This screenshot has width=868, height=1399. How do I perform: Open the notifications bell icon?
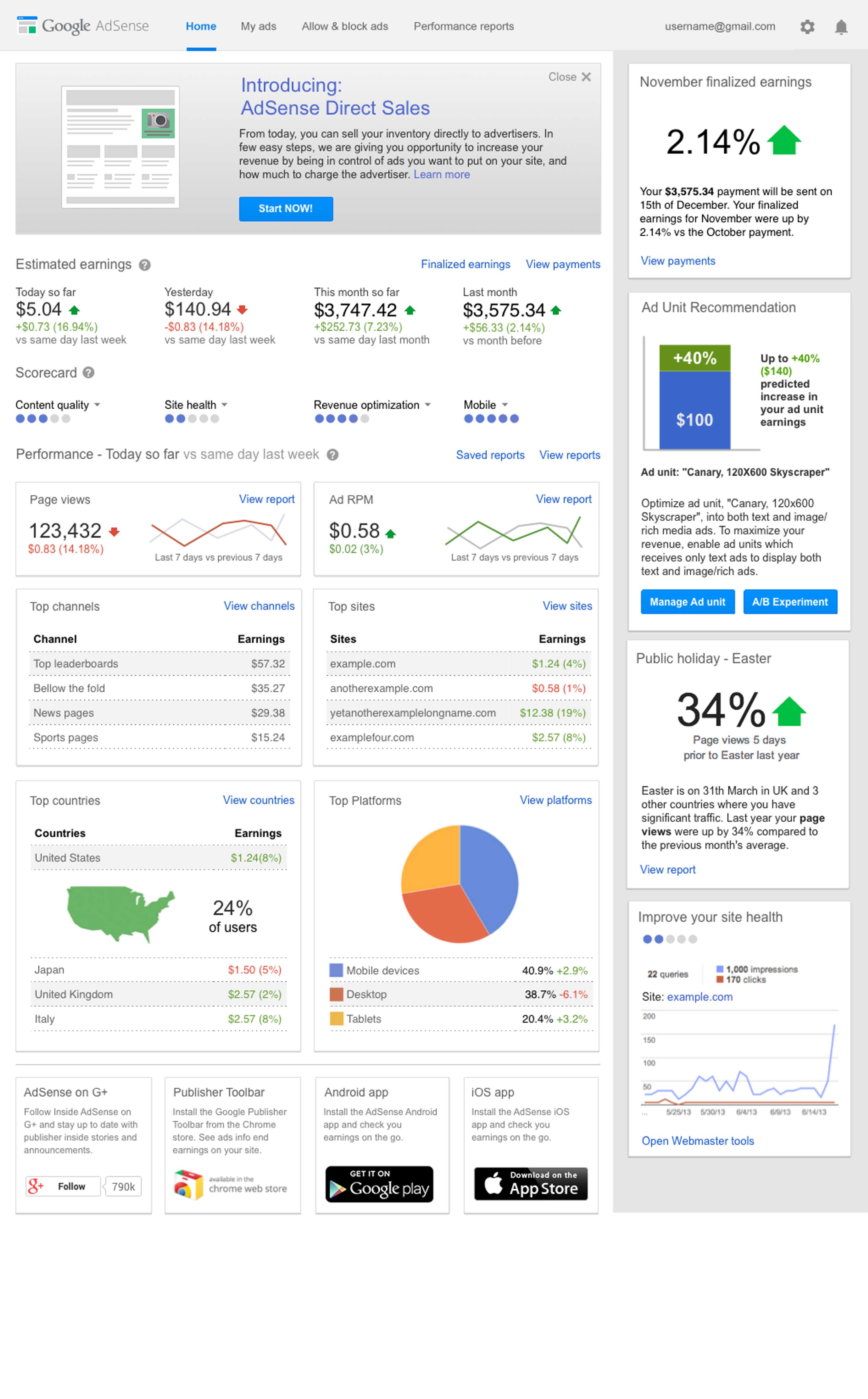pos(841,27)
